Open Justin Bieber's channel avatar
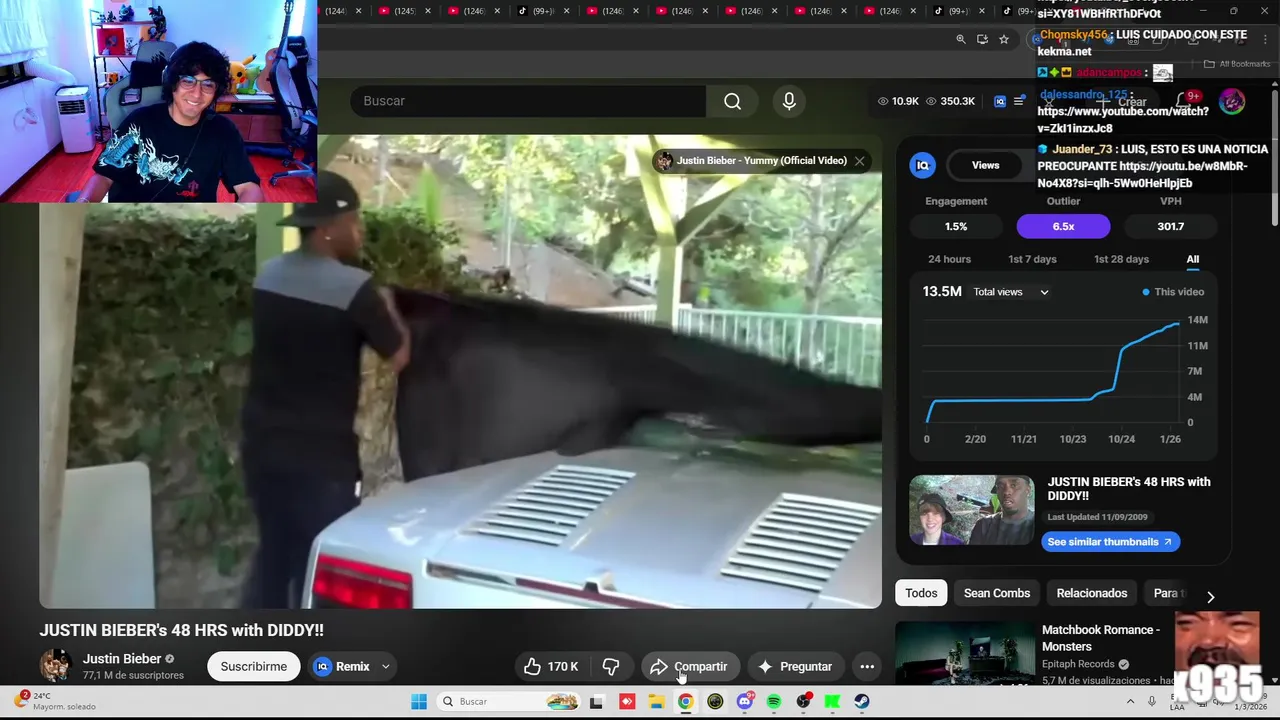 [x=56, y=666]
